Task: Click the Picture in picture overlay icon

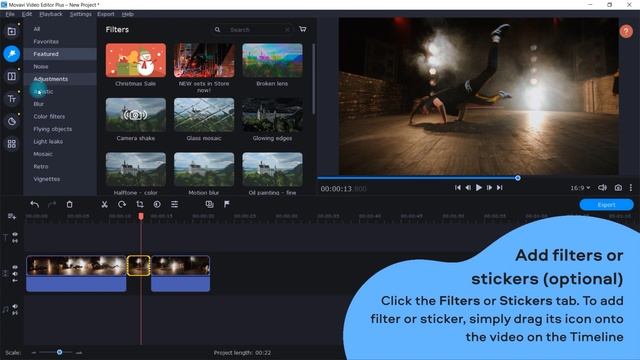Action: [x=209, y=204]
